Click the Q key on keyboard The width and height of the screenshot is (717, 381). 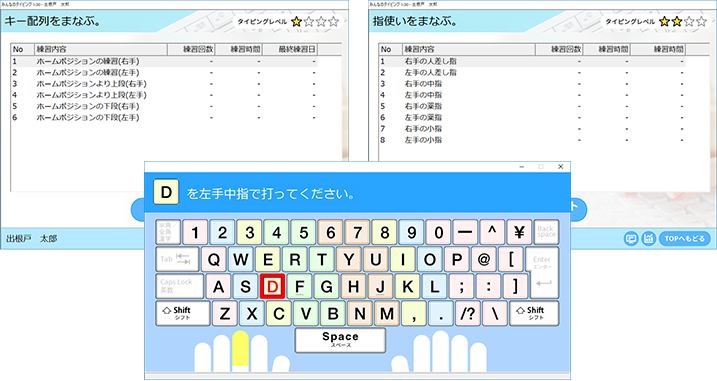point(214,259)
